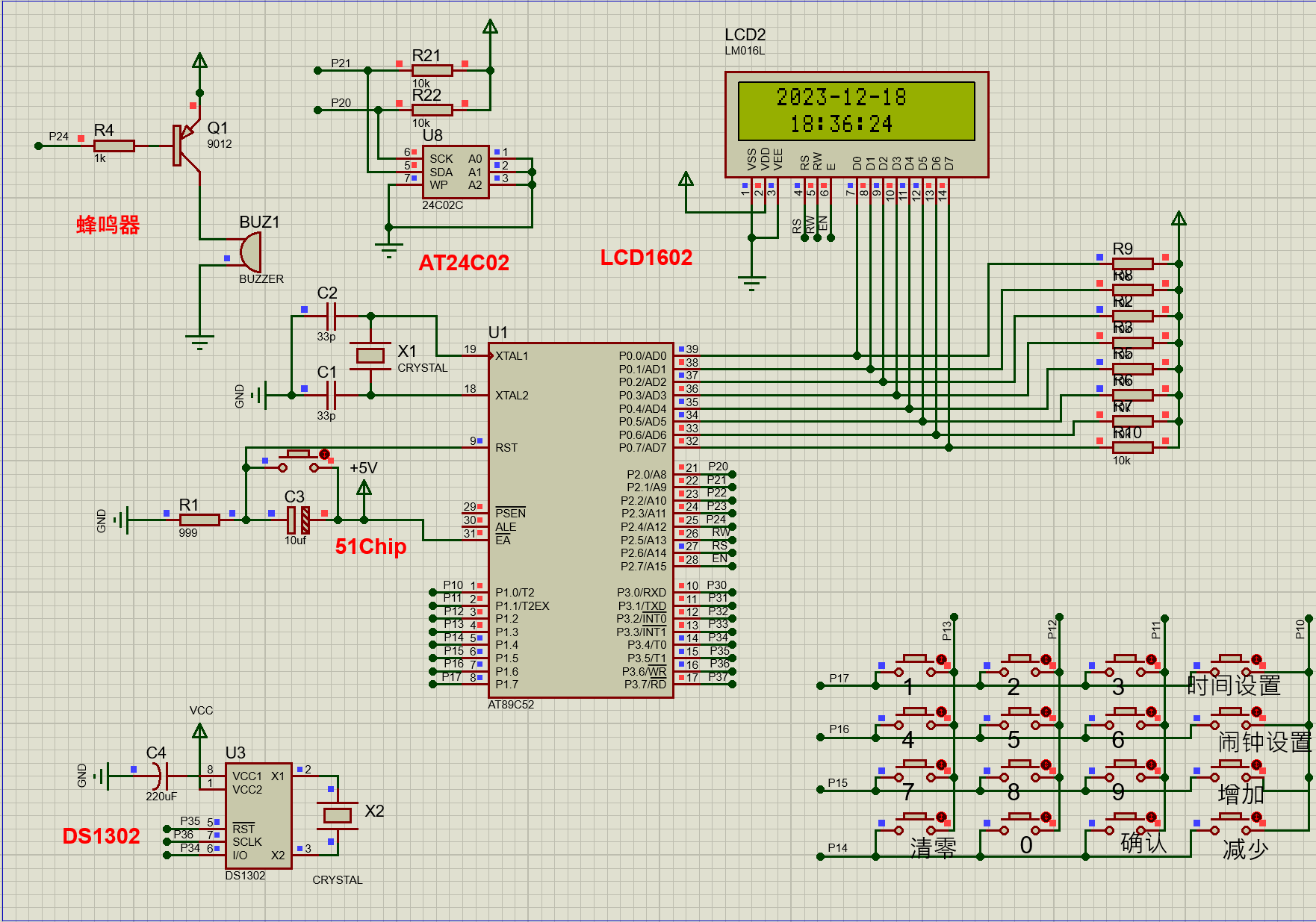Push keypad button 2
This screenshot has height=922, width=1316.
(1020, 666)
